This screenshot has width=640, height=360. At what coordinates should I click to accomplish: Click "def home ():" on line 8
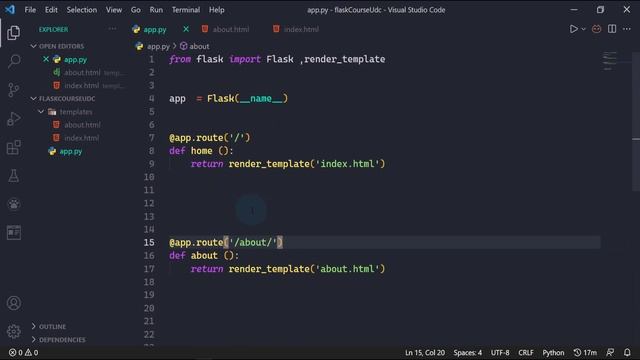click(201, 151)
